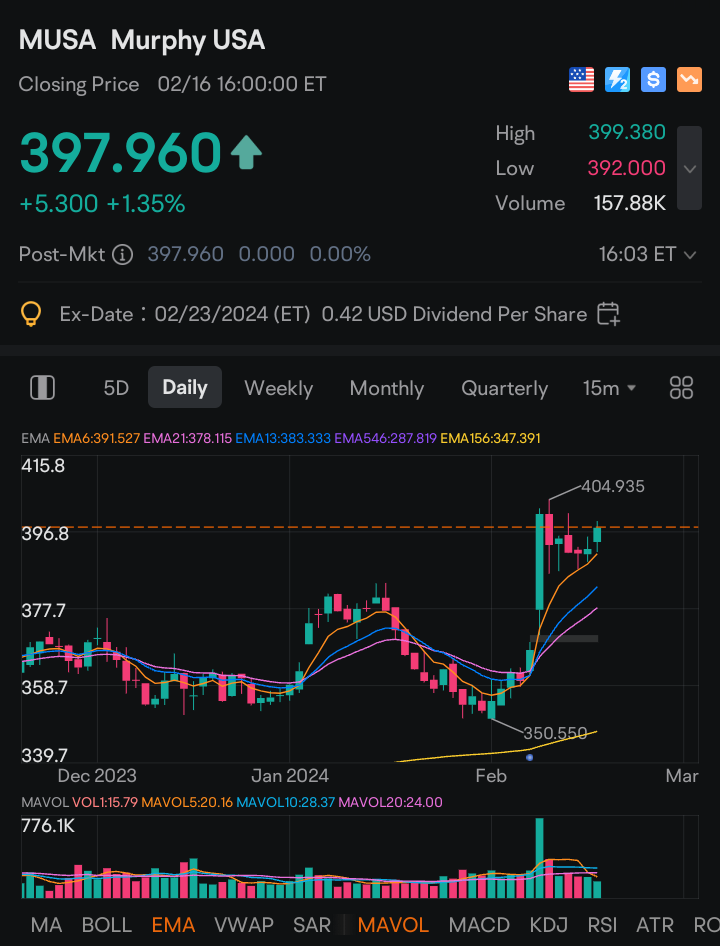Tap the tallest volume bar in February
Viewport: 720px width, 946px height.
(x=540, y=858)
